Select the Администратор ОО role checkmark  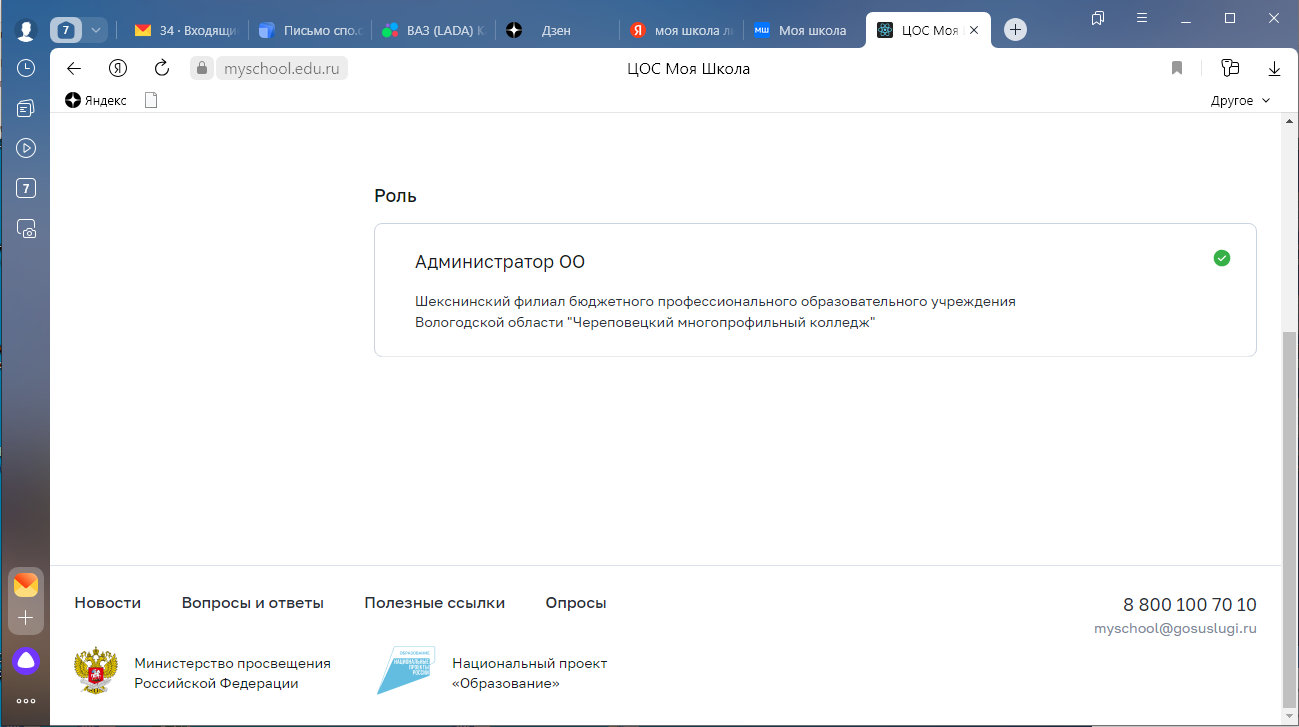pyautogui.click(x=1221, y=258)
